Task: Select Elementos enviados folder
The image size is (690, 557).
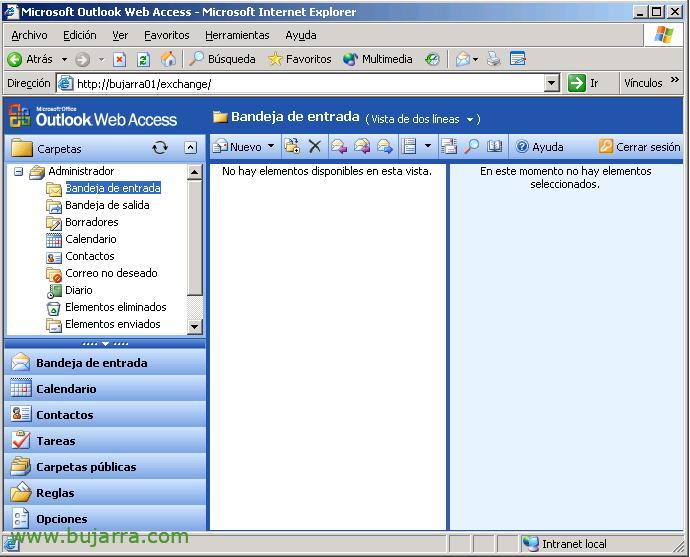Action: (x=113, y=324)
